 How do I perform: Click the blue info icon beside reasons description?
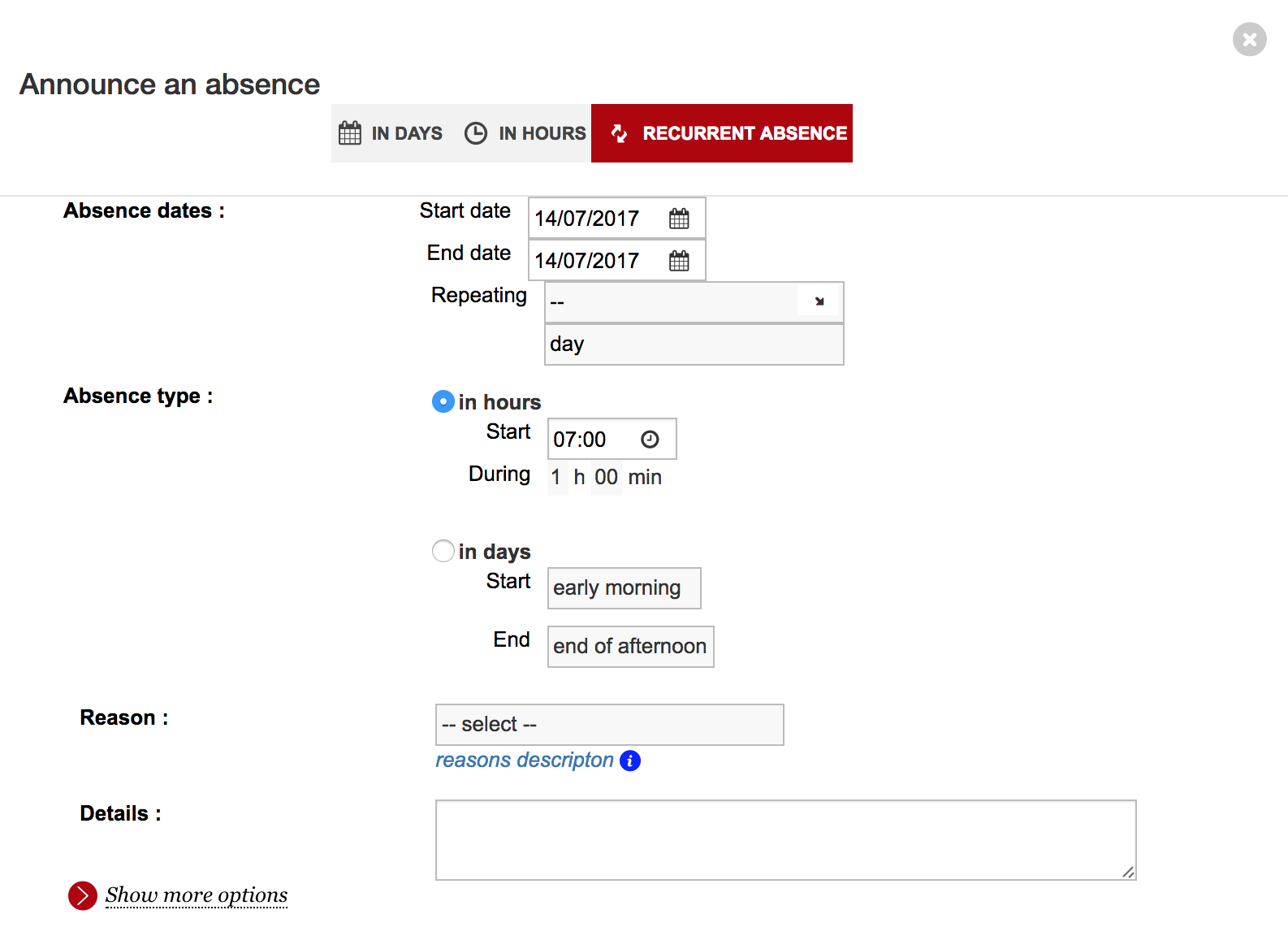(x=630, y=760)
